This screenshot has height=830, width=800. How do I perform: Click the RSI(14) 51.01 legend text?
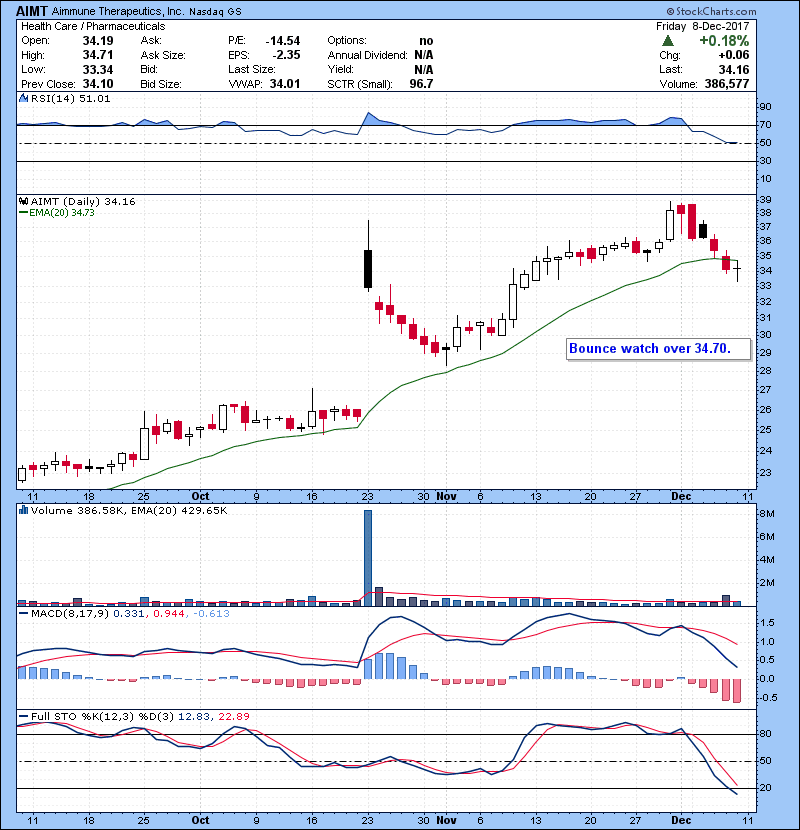[70, 98]
